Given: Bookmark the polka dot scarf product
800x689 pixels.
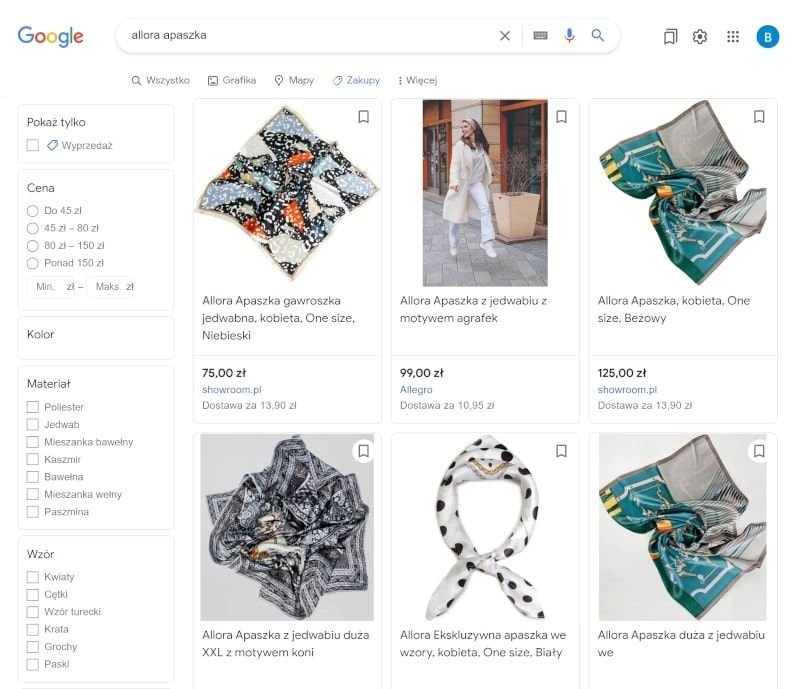Looking at the screenshot, I should [x=561, y=451].
